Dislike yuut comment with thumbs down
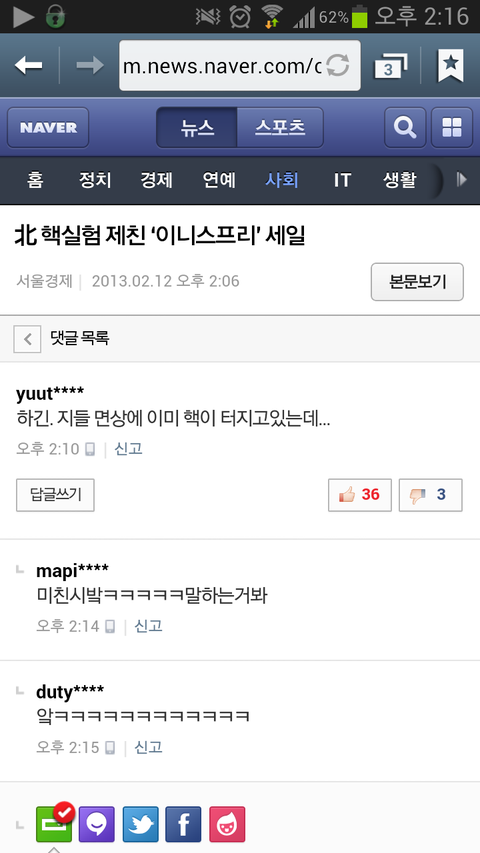The width and height of the screenshot is (480, 853). click(x=430, y=495)
